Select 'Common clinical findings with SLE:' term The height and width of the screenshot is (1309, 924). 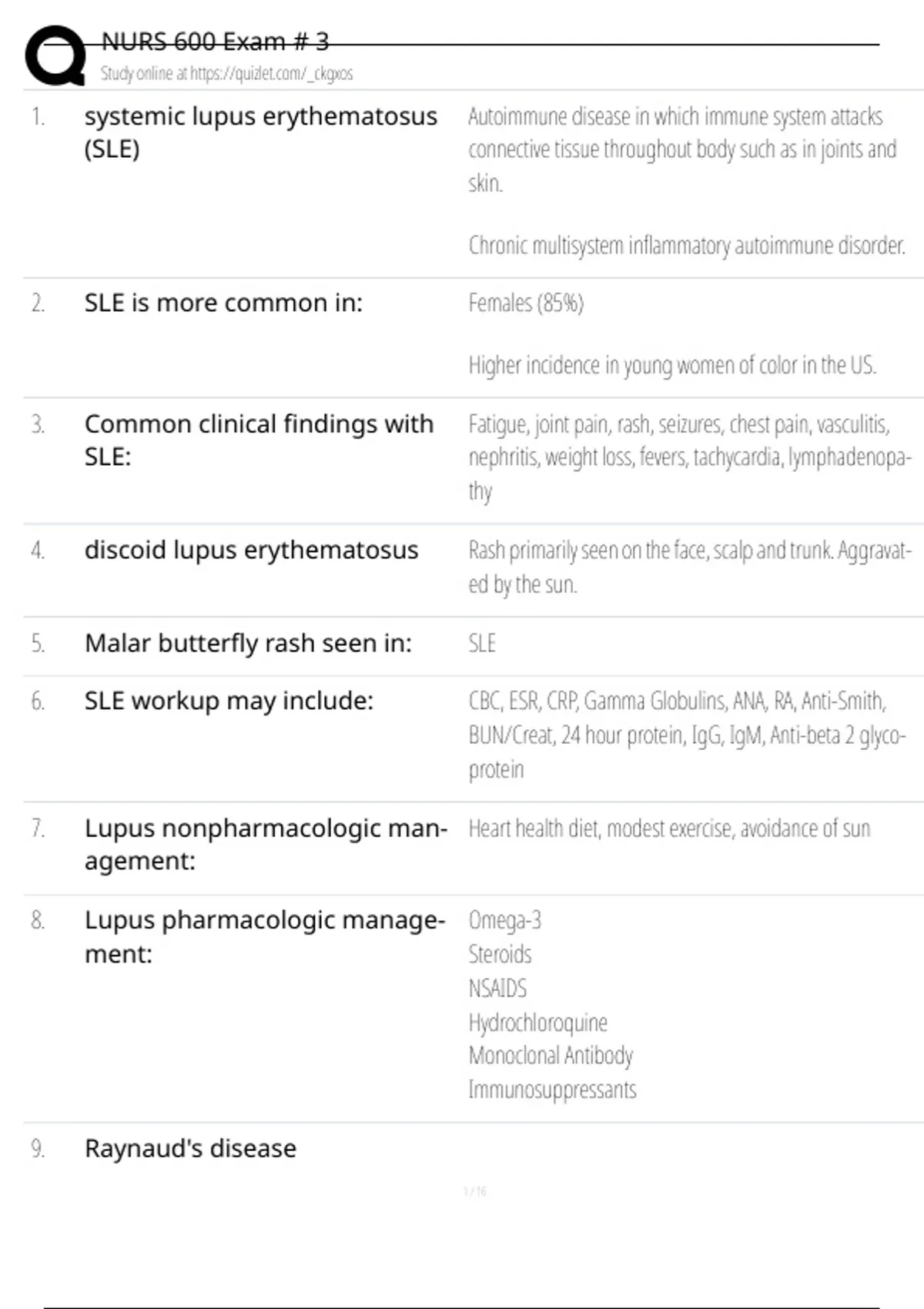[x=259, y=440]
